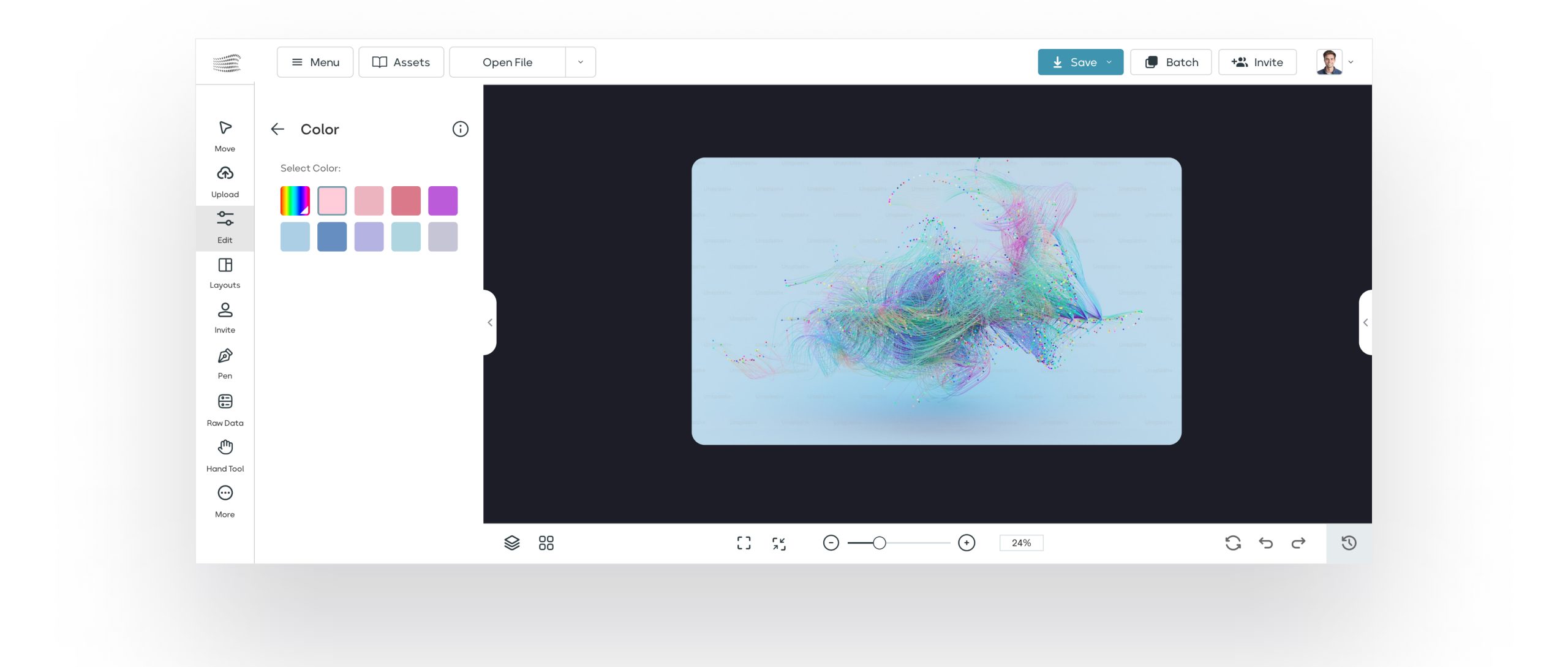1568x667 pixels.
Task: Click the history clock icon
Action: 1349,543
